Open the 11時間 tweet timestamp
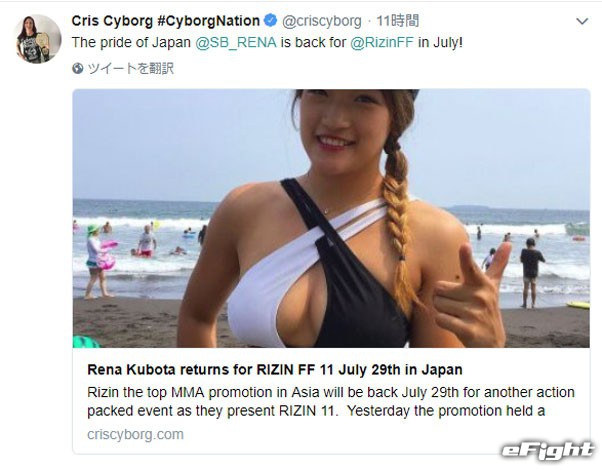This screenshot has width=602, height=470. 397,21
